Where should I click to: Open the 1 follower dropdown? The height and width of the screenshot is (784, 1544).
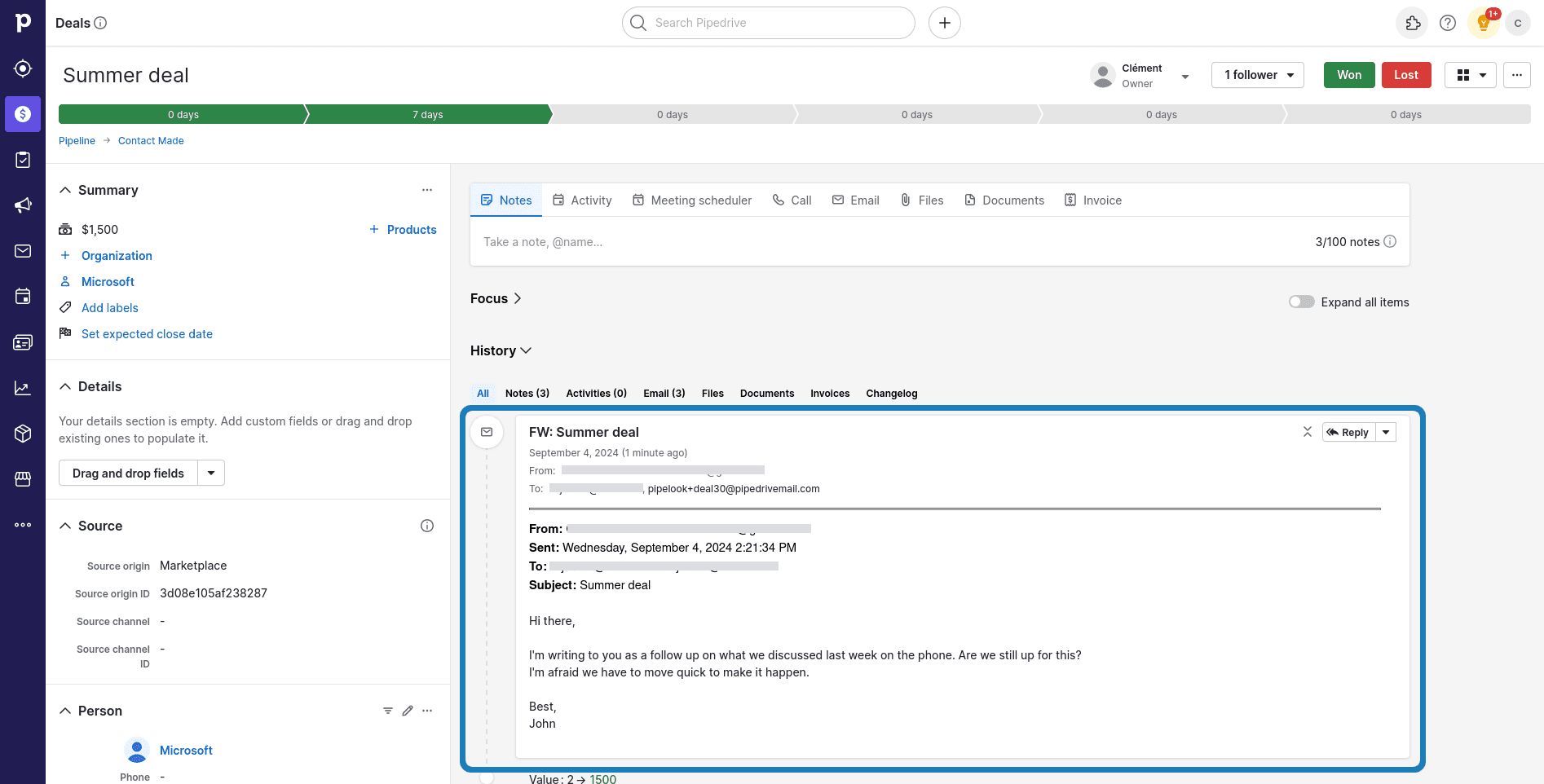click(1256, 74)
